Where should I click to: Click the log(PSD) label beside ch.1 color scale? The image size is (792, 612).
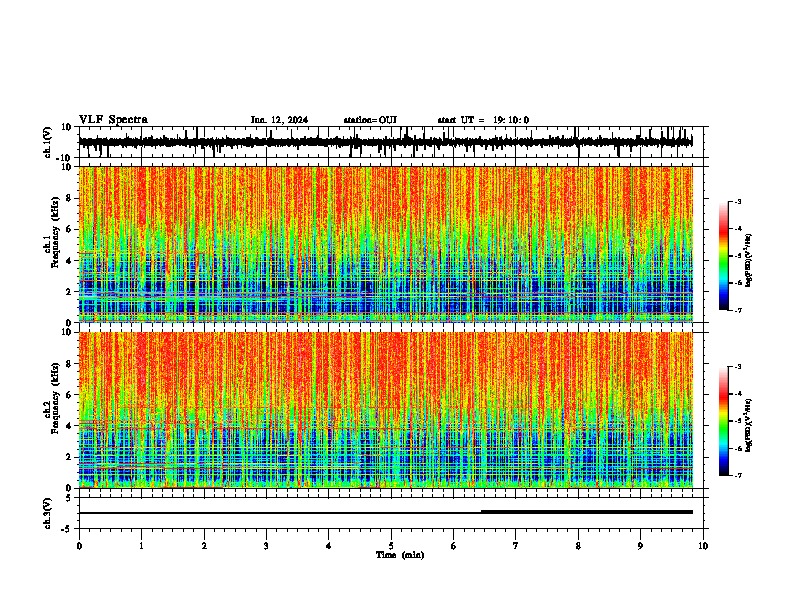(x=749, y=260)
